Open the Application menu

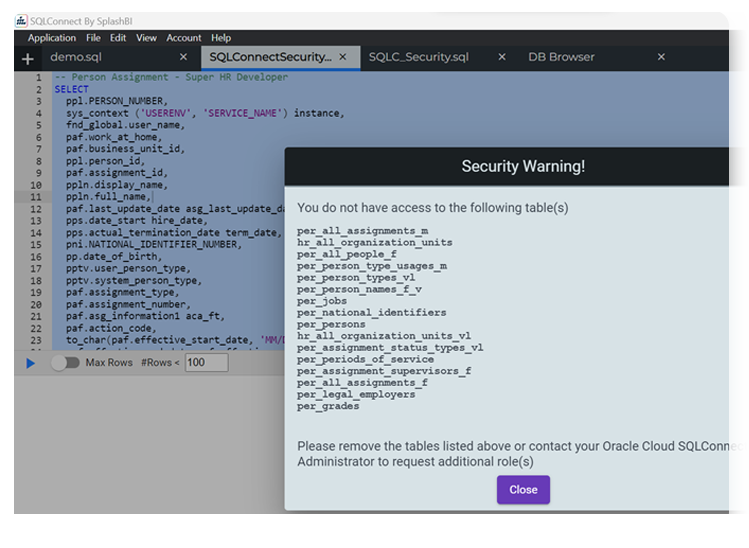[x=52, y=38]
